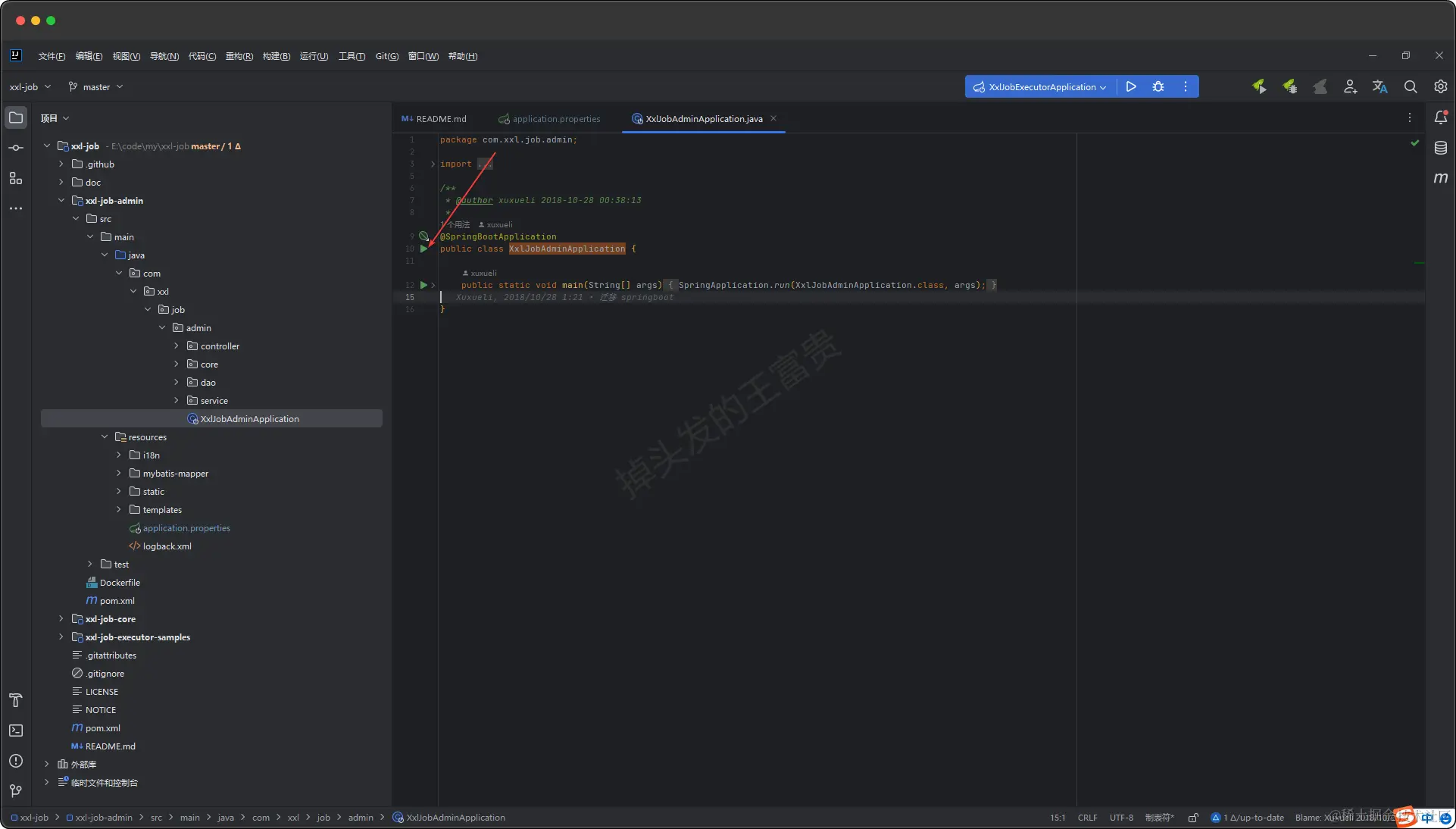Click the Debug bug icon
Screen dimensions: 1456x829
click(x=1158, y=86)
